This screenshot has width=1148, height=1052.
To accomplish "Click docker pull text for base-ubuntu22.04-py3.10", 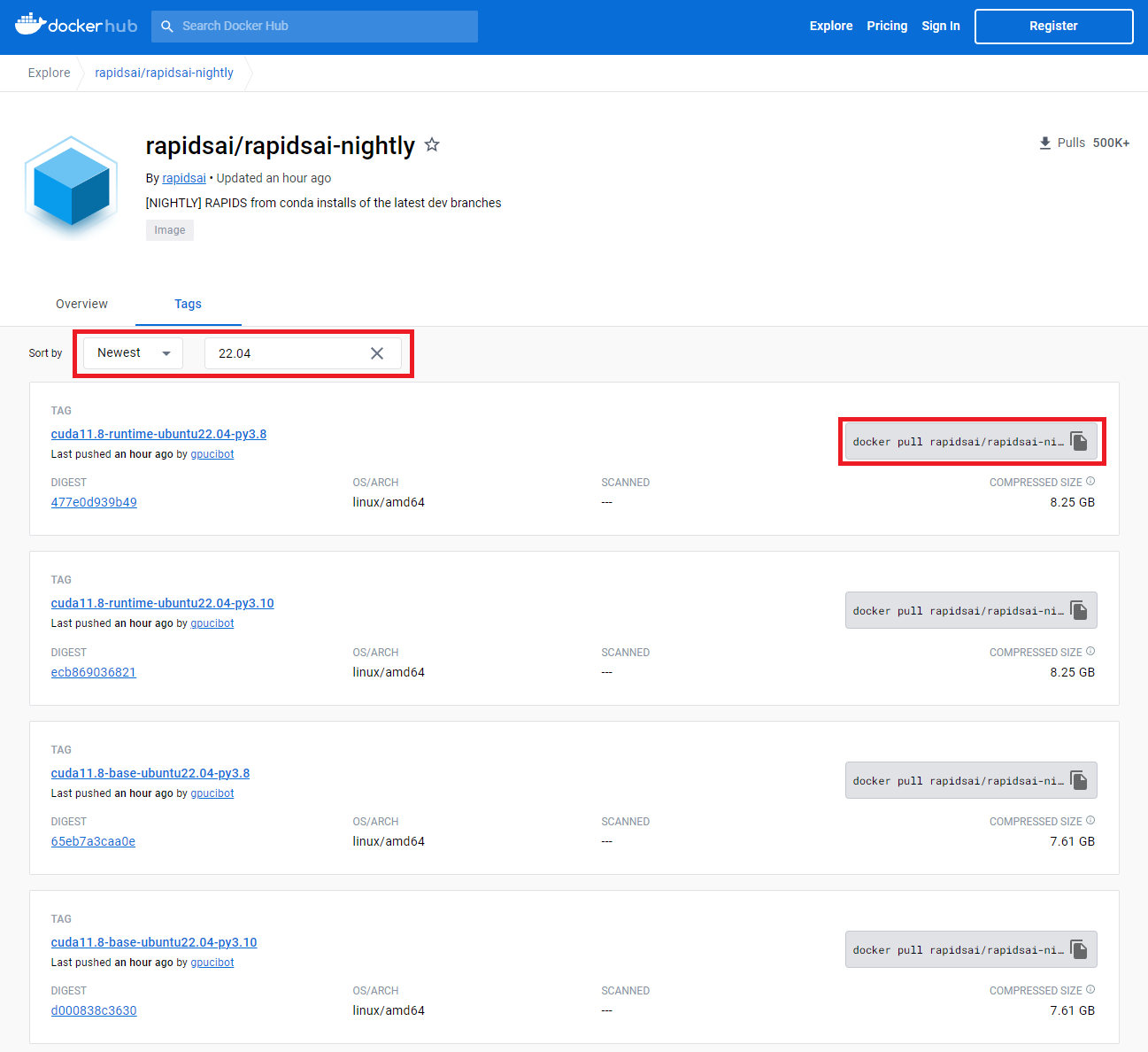I will [x=959, y=950].
